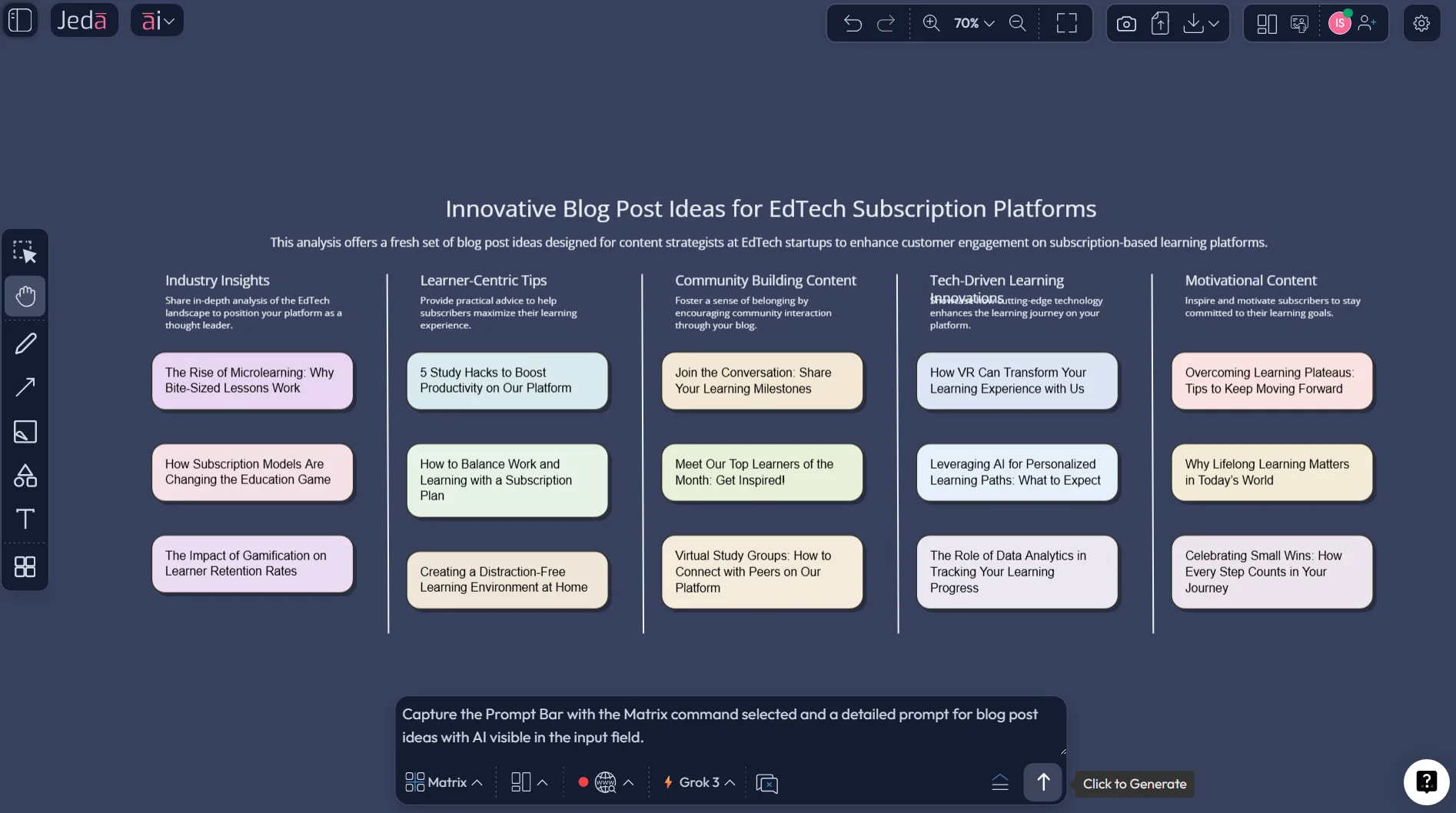This screenshot has width=1456, height=813.
Task: Select the shapes tool
Action: [25, 476]
